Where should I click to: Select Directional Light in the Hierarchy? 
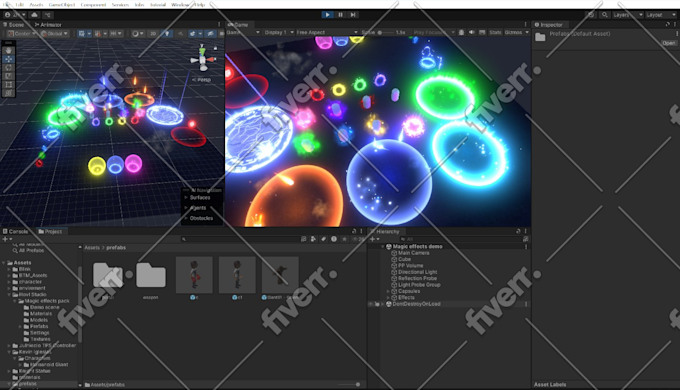[x=417, y=272]
